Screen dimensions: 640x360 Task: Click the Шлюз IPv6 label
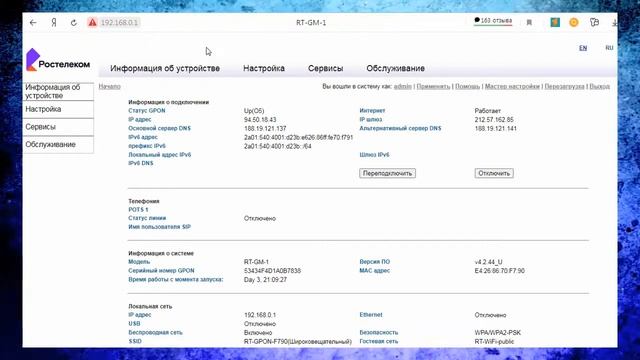point(374,155)
